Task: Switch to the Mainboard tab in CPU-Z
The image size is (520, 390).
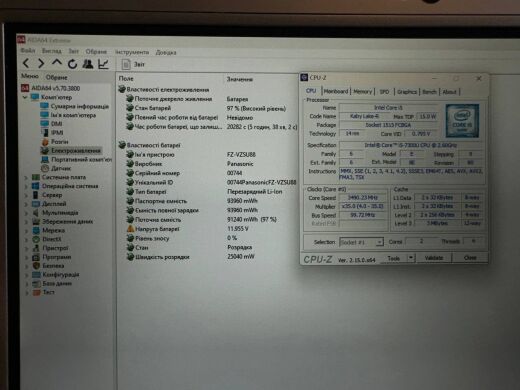Action: click(336, 91)
